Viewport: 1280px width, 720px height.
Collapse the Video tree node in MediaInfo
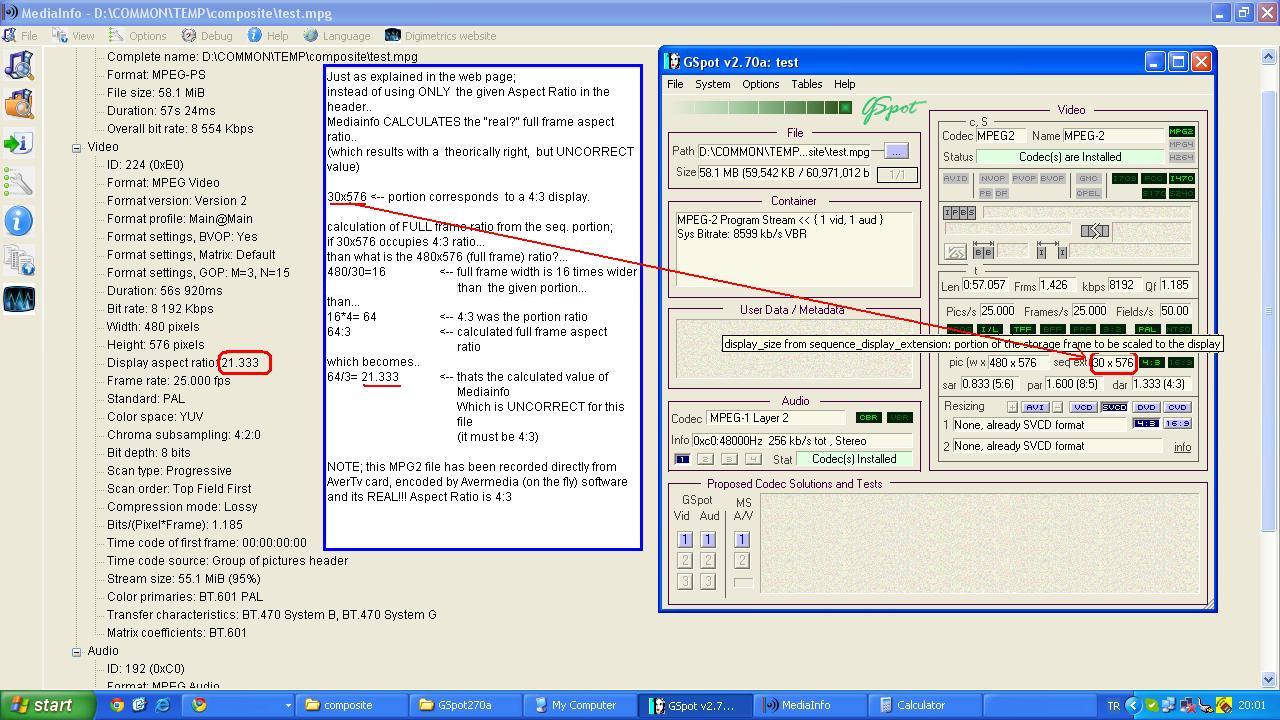coord(76,147)
